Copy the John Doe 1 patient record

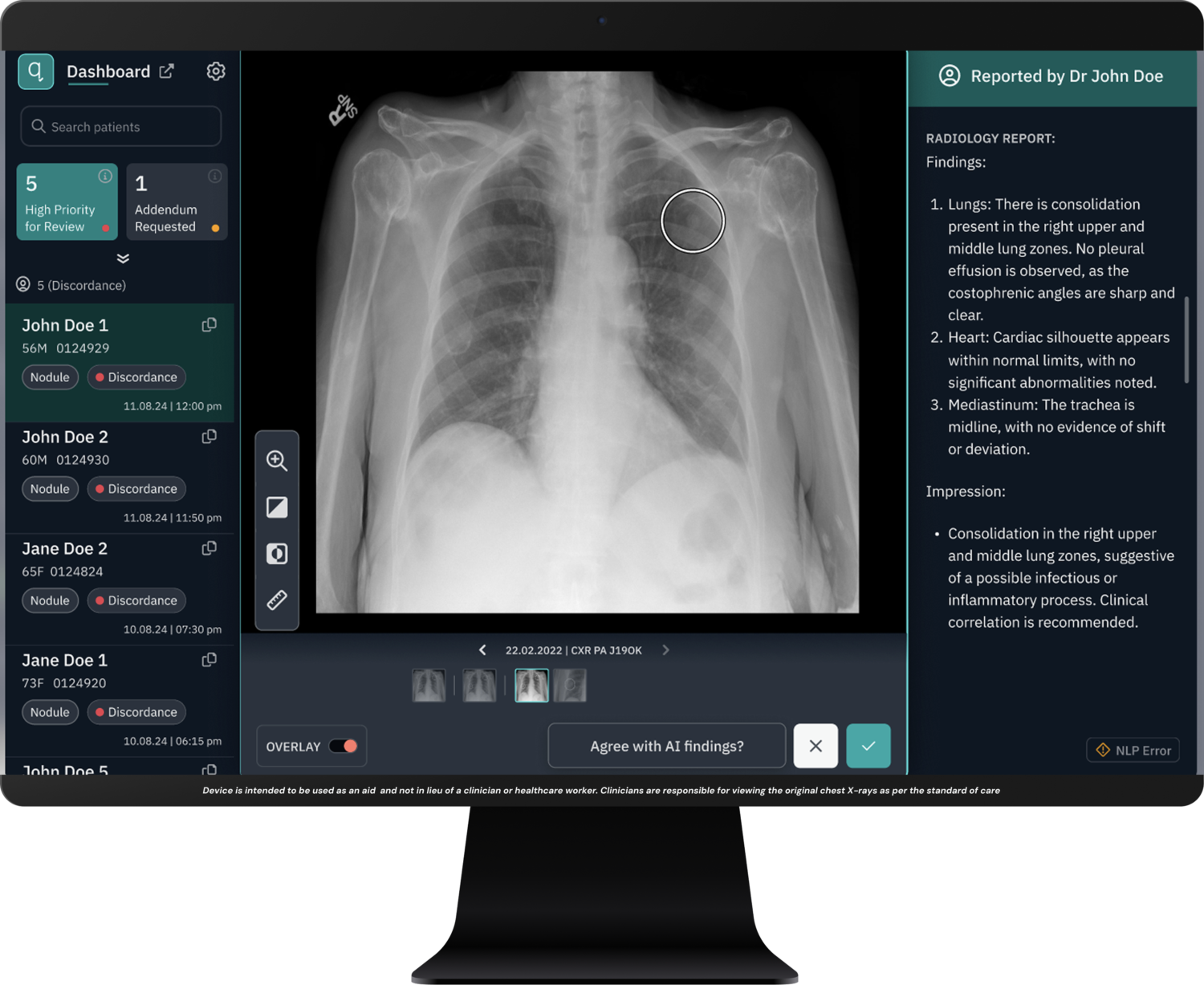point(209,324)
